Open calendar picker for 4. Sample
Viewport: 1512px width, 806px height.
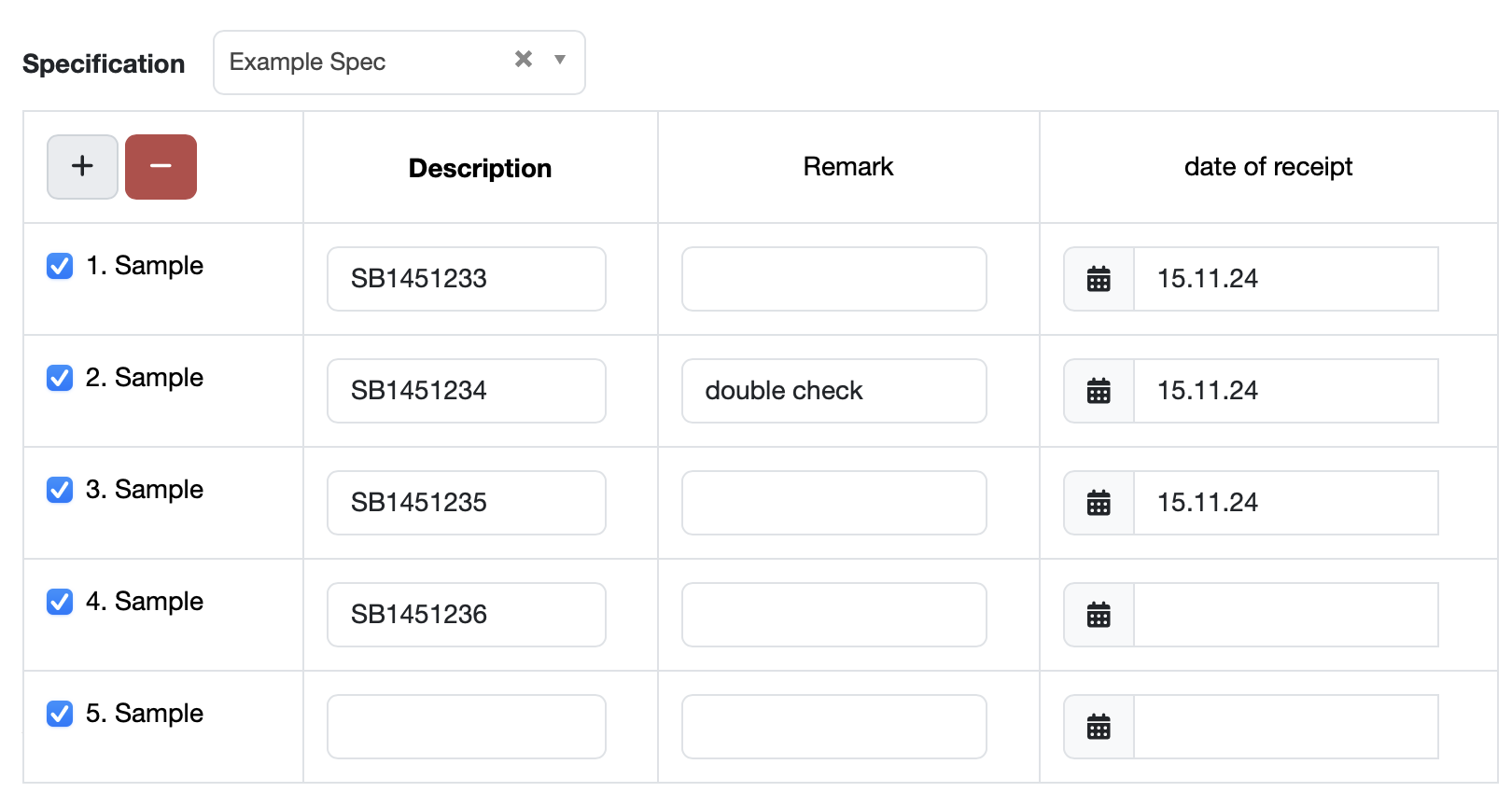tap(1099, 615)
